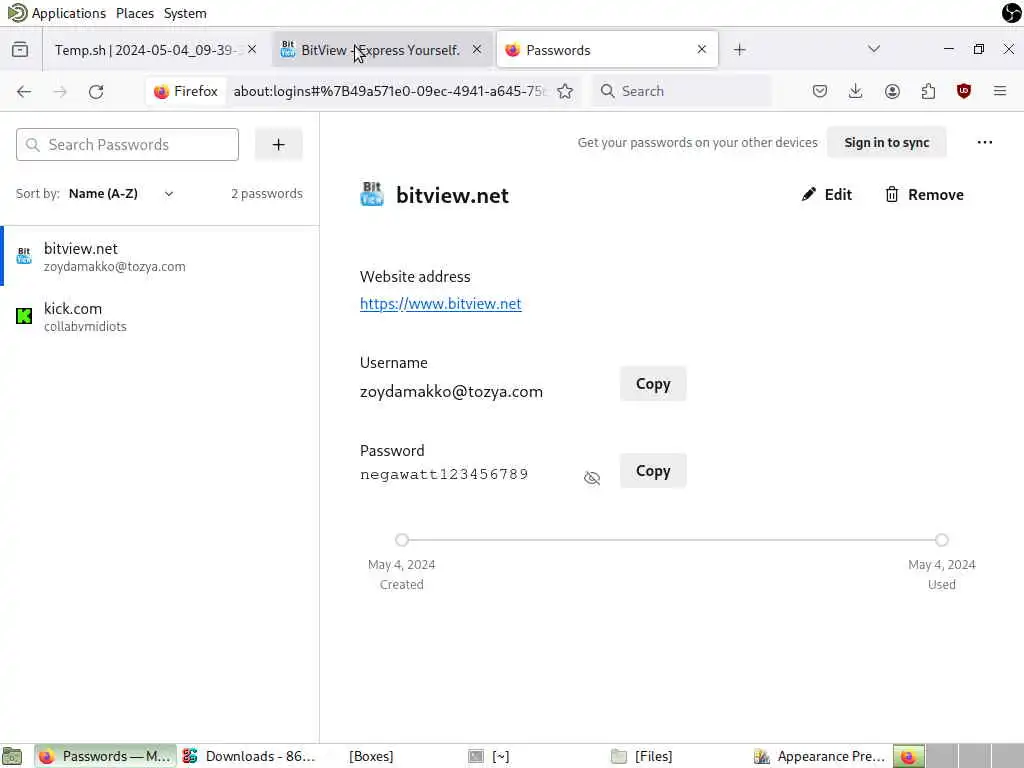Click the 2 passwords count label
The width and height of the screenshot is (1024, 768).
(x=266, y=193)
